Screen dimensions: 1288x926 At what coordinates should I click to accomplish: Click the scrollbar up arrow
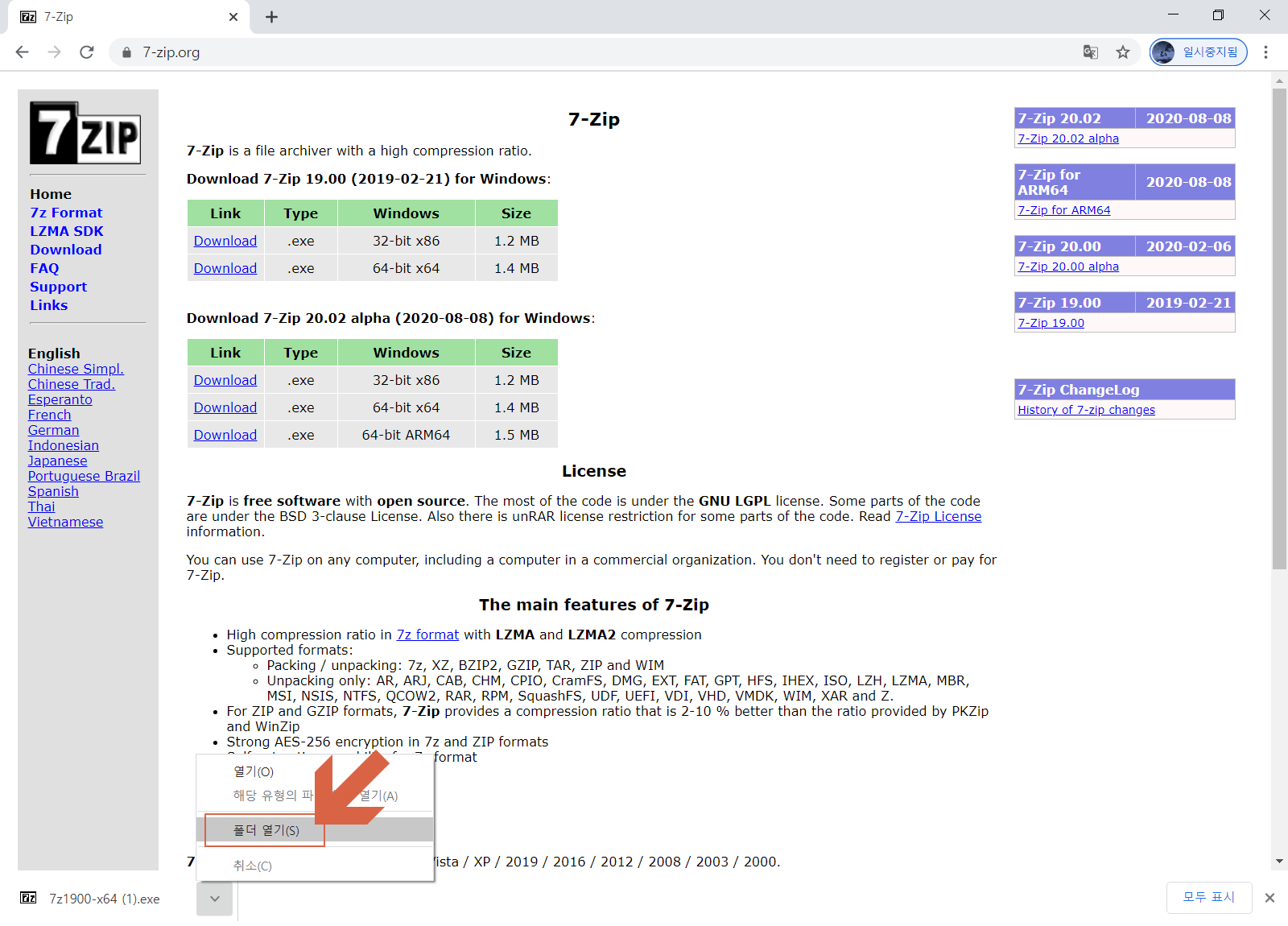[x=1279, y=81]
